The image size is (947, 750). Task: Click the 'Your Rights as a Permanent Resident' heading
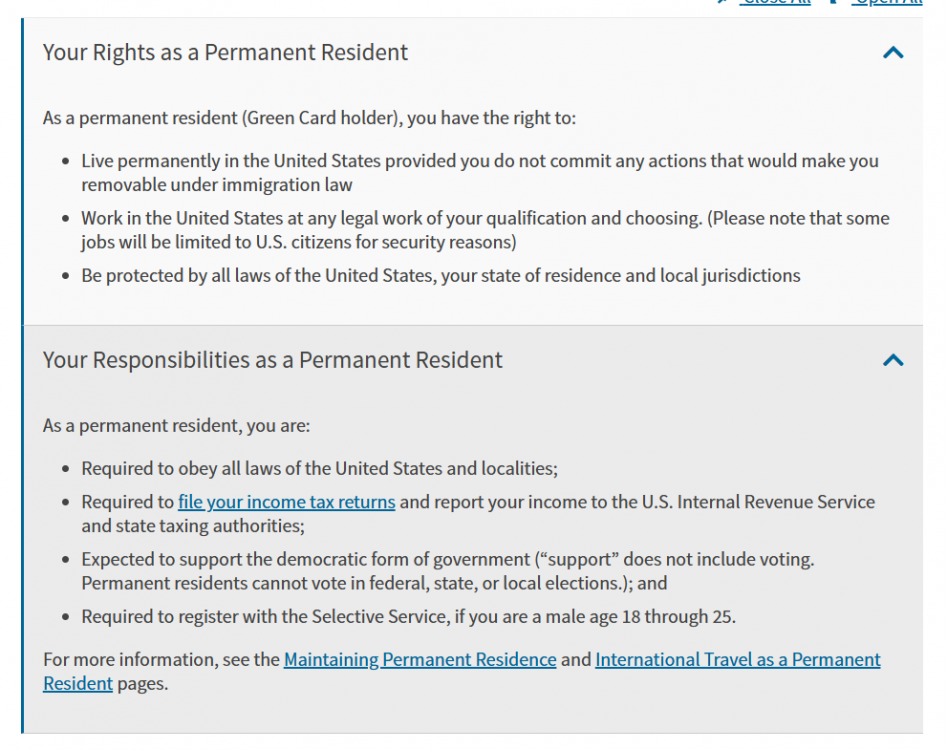click(x=225, y=53)
